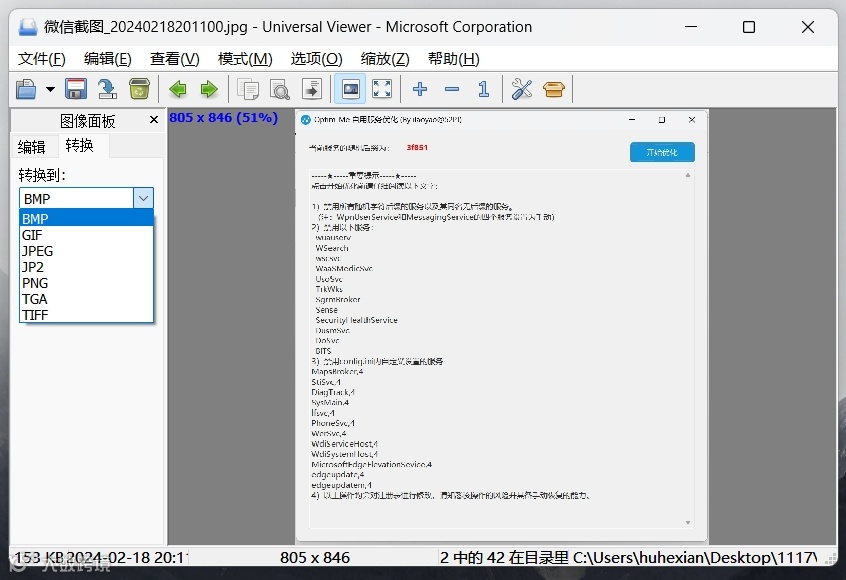Select PNG in the format list

coord(86,283)
